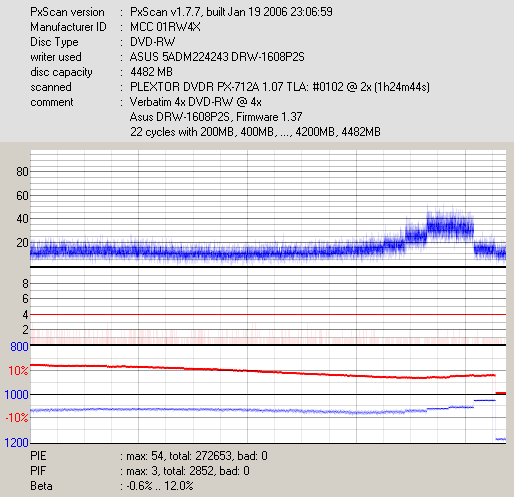Image resolution: width=514 pixels, height=497 pixels.
Task: Click the Disc Type value DVD-RW
Action: click(153, 42)
